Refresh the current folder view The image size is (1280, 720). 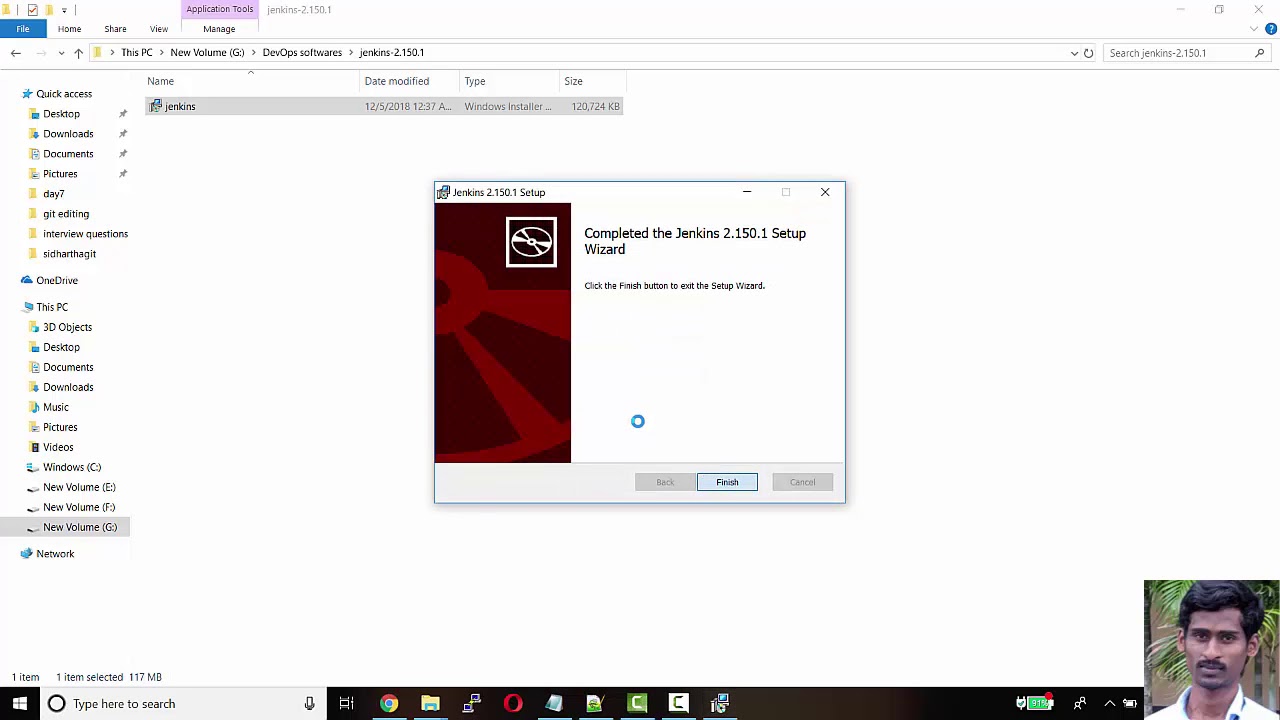[1088, 53]
